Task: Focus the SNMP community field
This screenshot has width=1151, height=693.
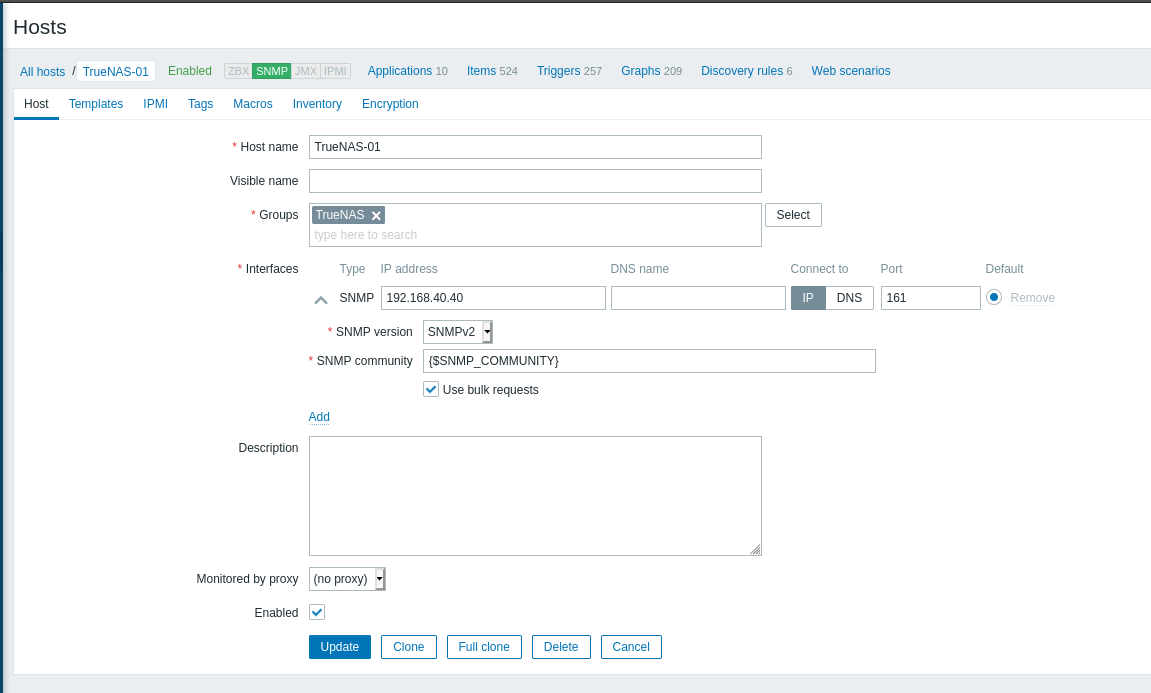Action: (649, 360)
